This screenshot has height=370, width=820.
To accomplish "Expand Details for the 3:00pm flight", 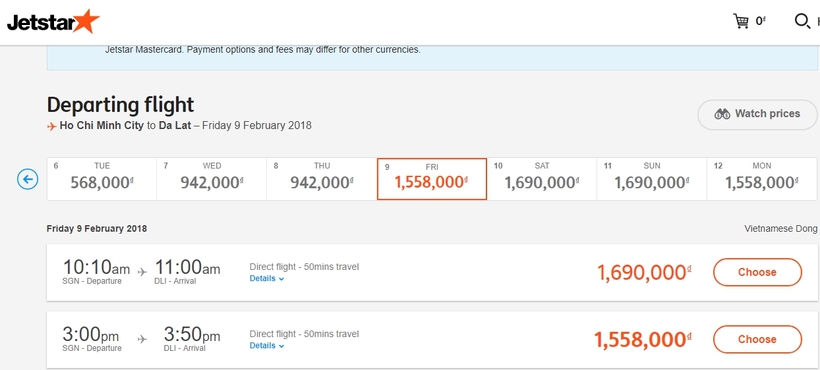I will 267,345.
